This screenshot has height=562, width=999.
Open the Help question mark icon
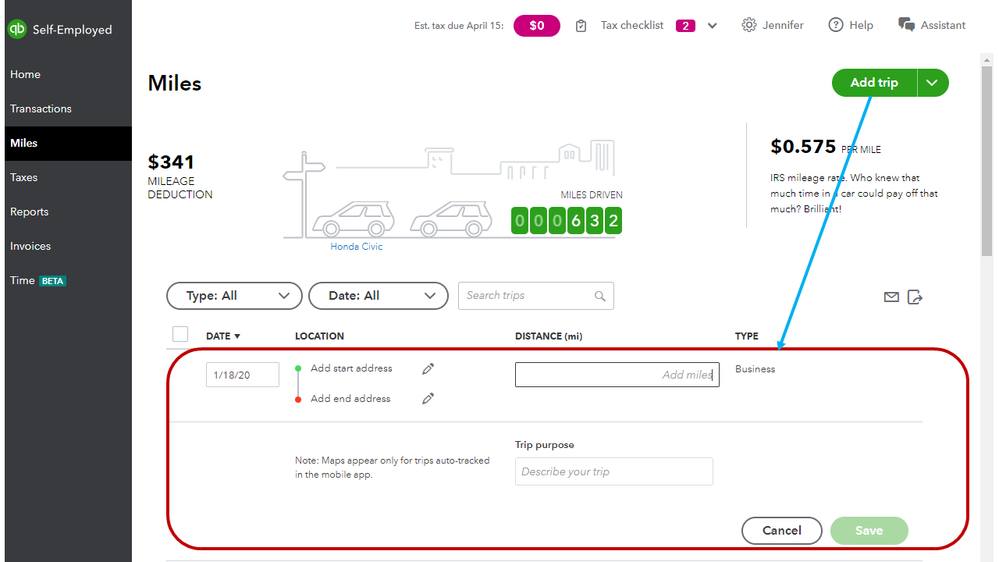tap(836, 25)
